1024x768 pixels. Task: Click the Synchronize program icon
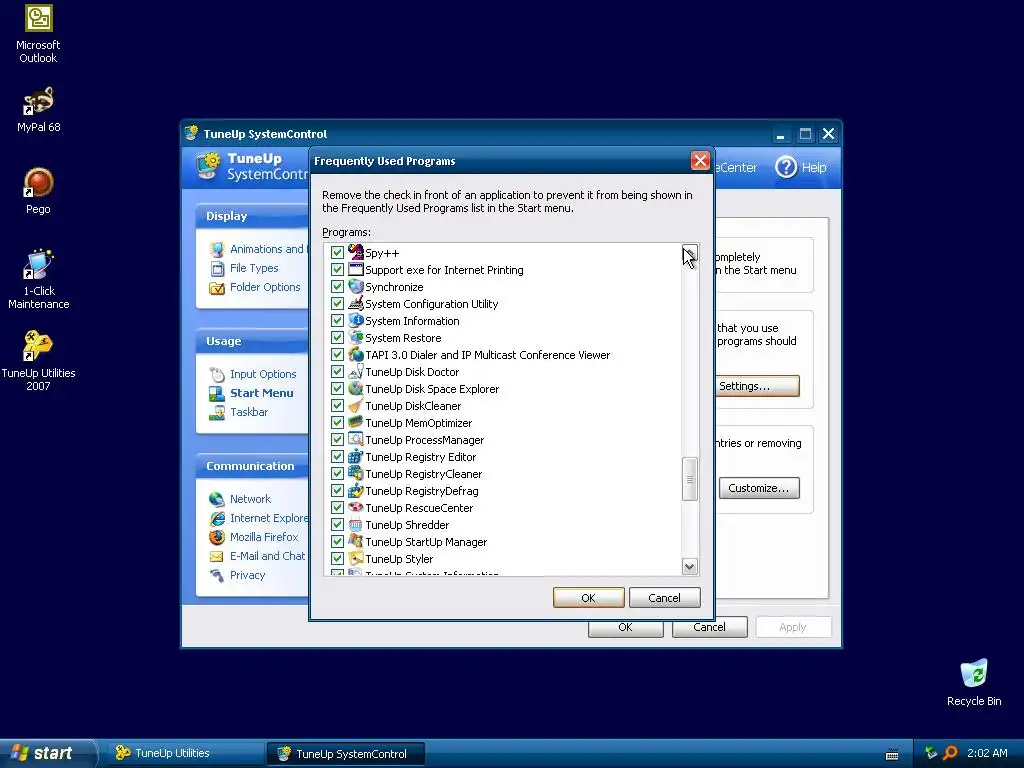coord(355,286)
